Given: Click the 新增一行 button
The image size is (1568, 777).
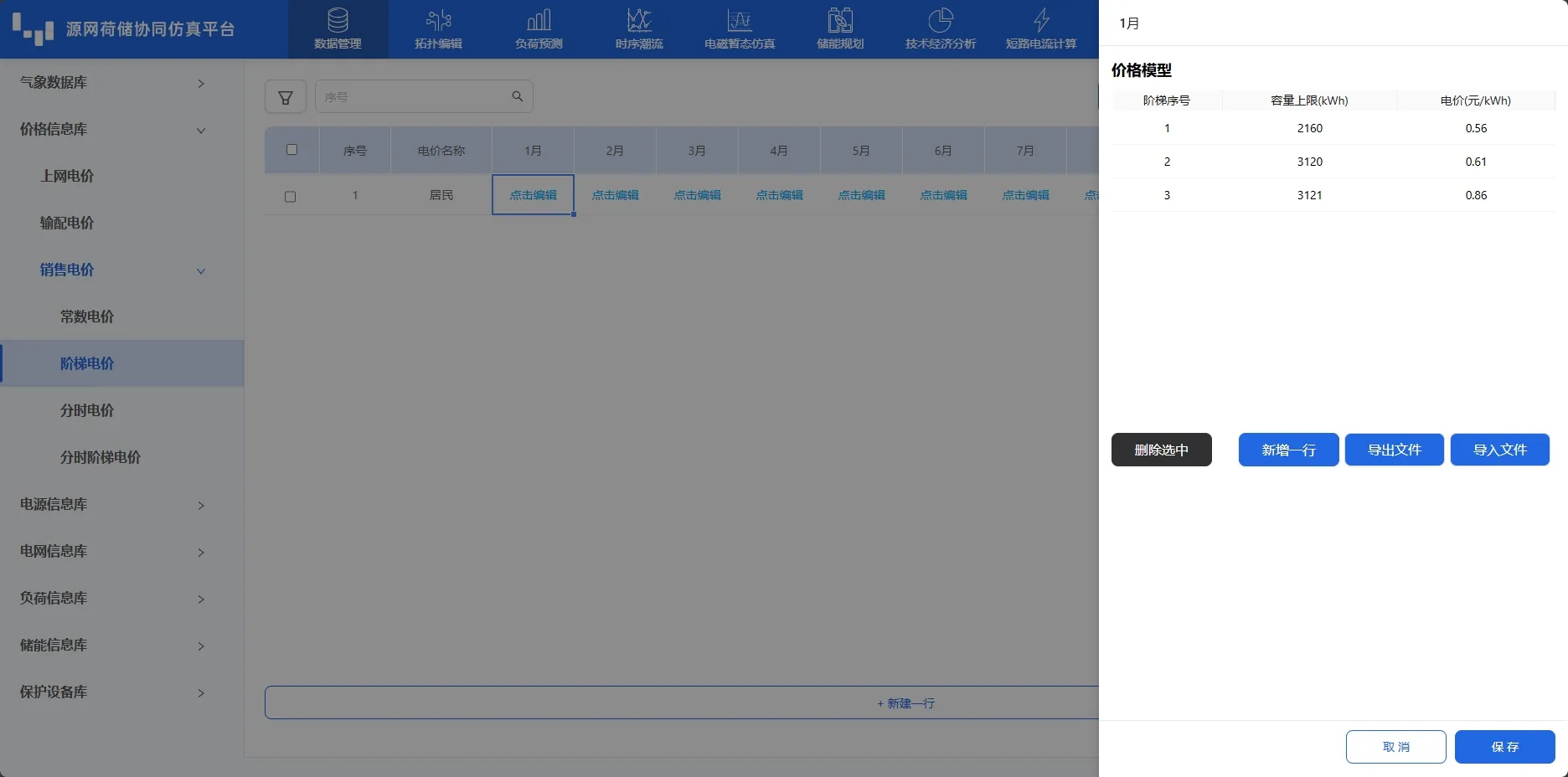Looking at the screenshot, I should [x=1288, y=450].
